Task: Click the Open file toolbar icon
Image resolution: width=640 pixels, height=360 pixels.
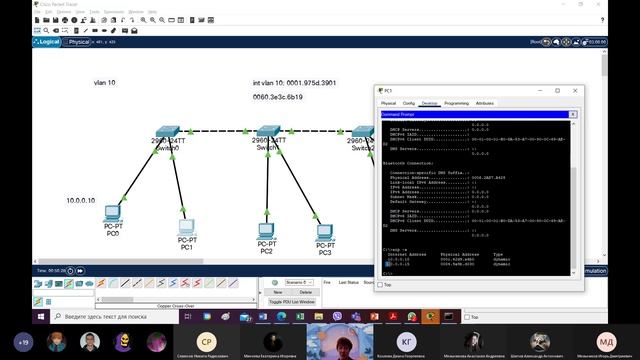Action: click(x=46, y=20)
